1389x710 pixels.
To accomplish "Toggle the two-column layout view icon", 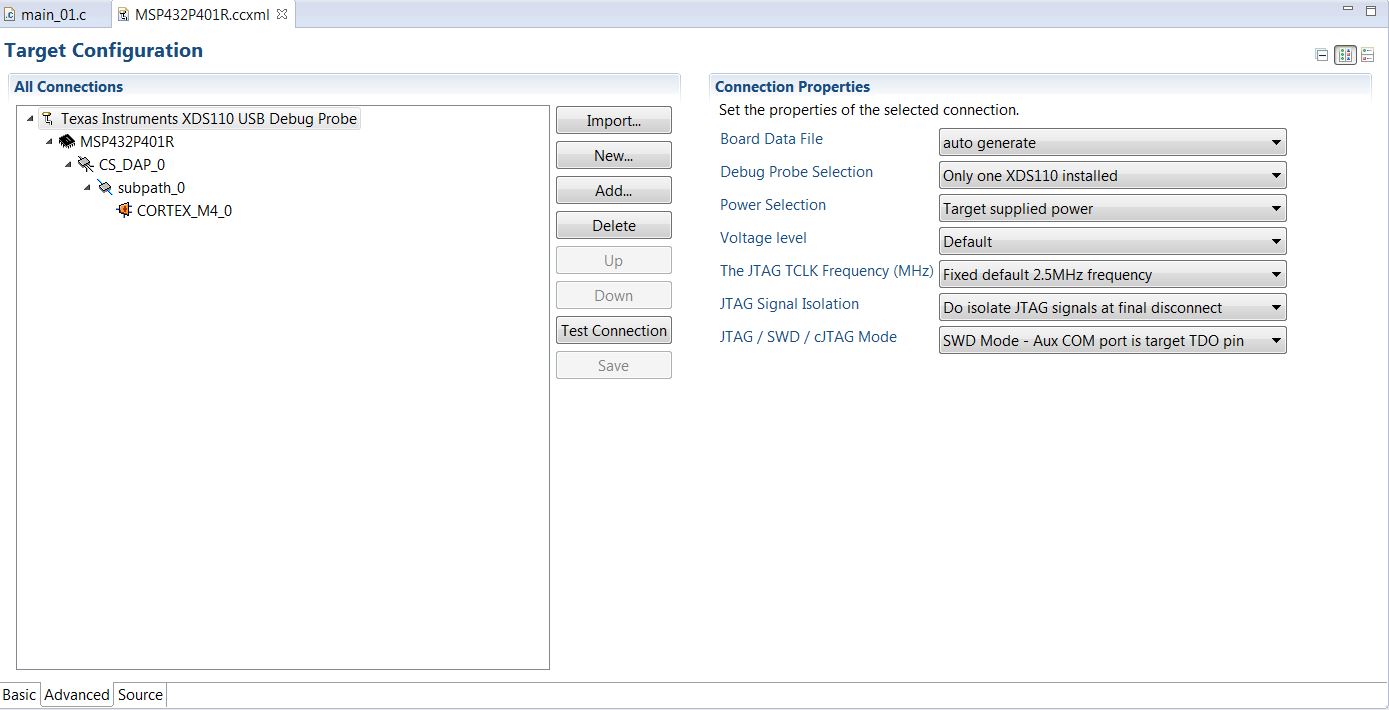I will tap(1345, 56).
